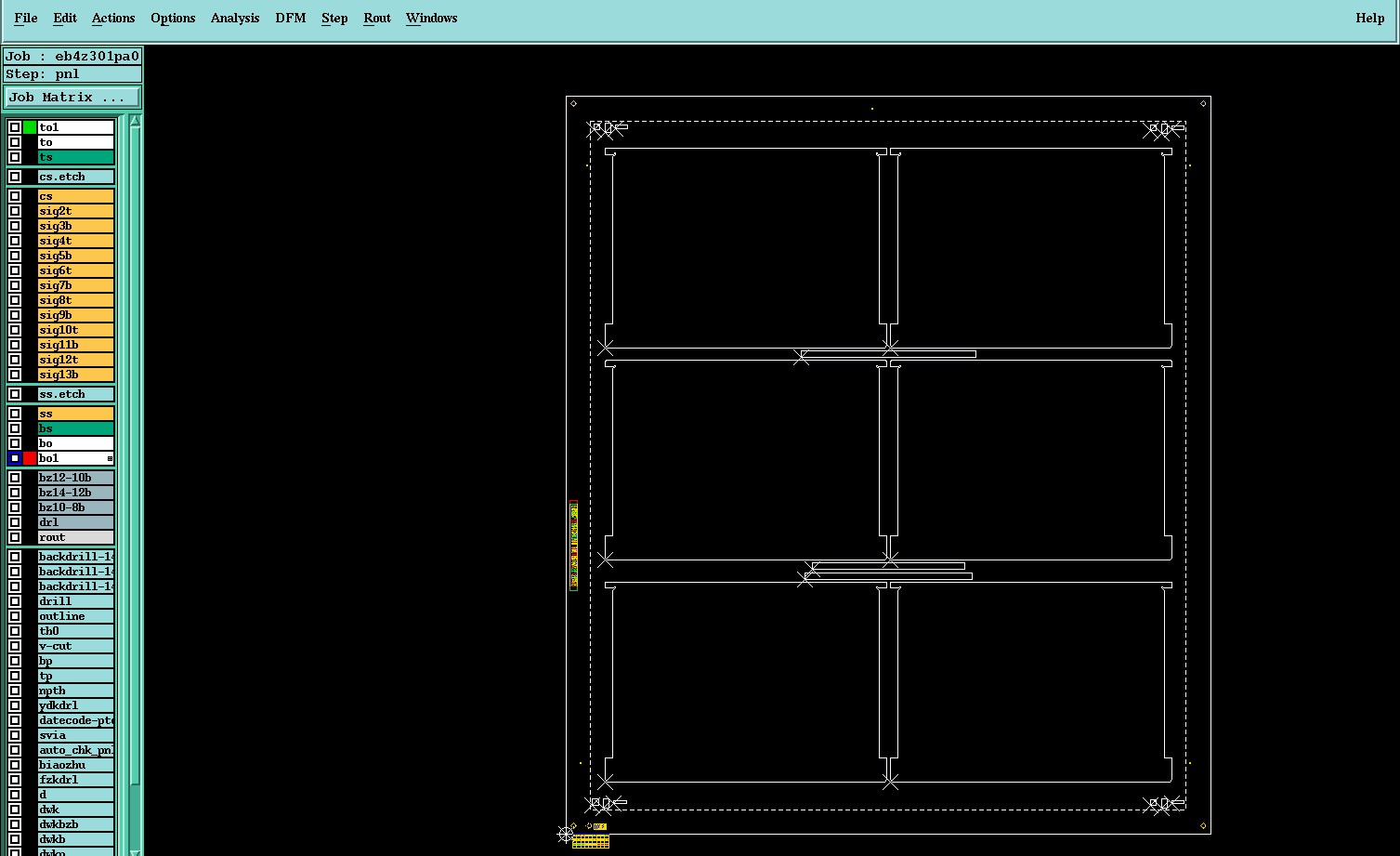The height and width of the screenshot is (856, 1400).
Task: Select the layer name 'bo'
Action: 75,443
